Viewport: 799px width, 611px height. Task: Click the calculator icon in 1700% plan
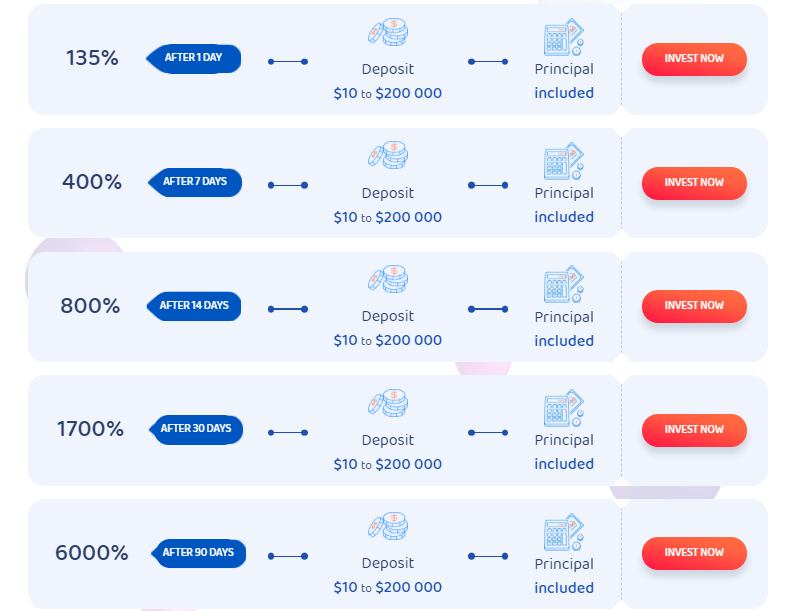564,408
